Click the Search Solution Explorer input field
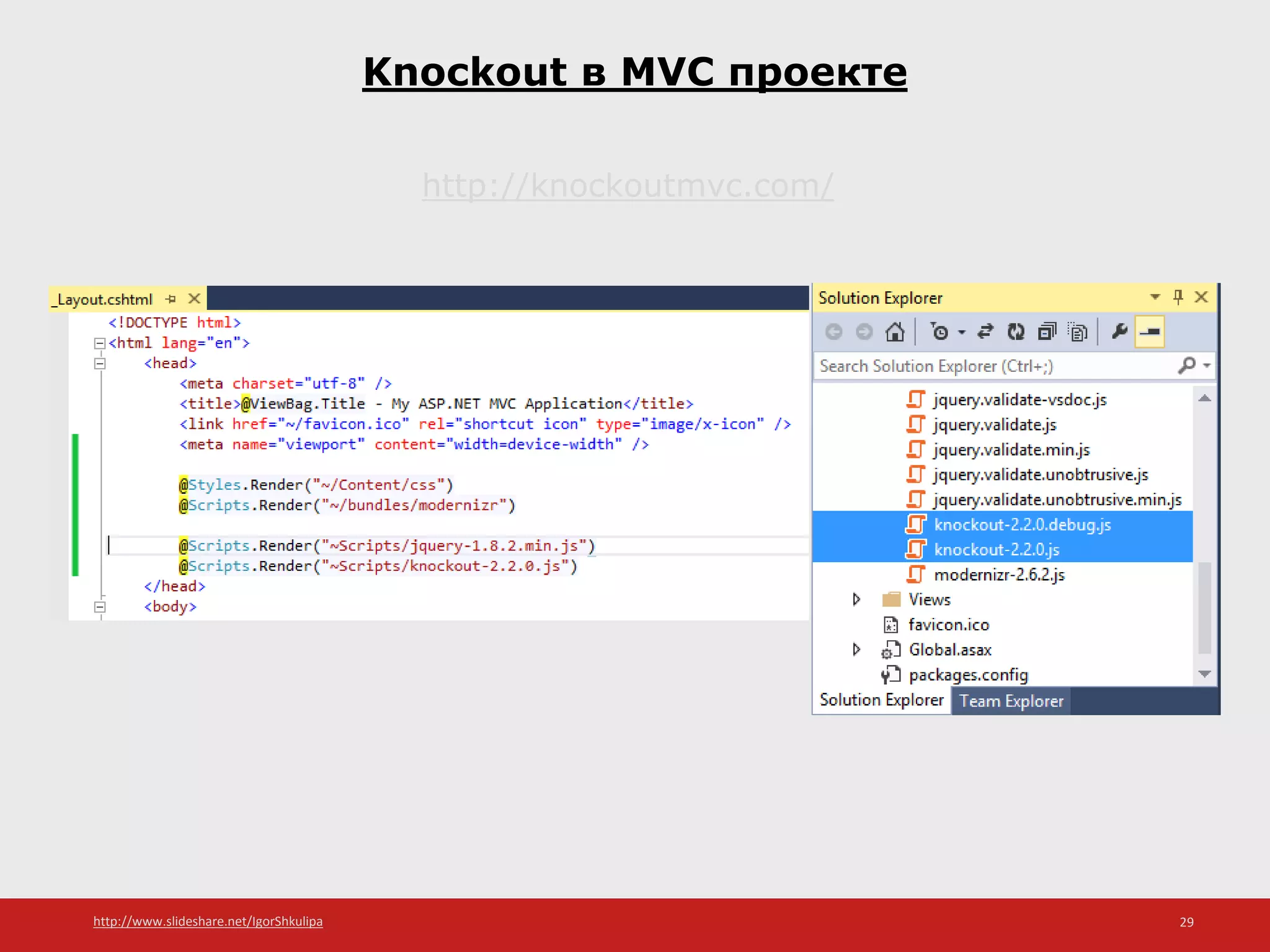1270x952 pixels. [x=996, y=366]
